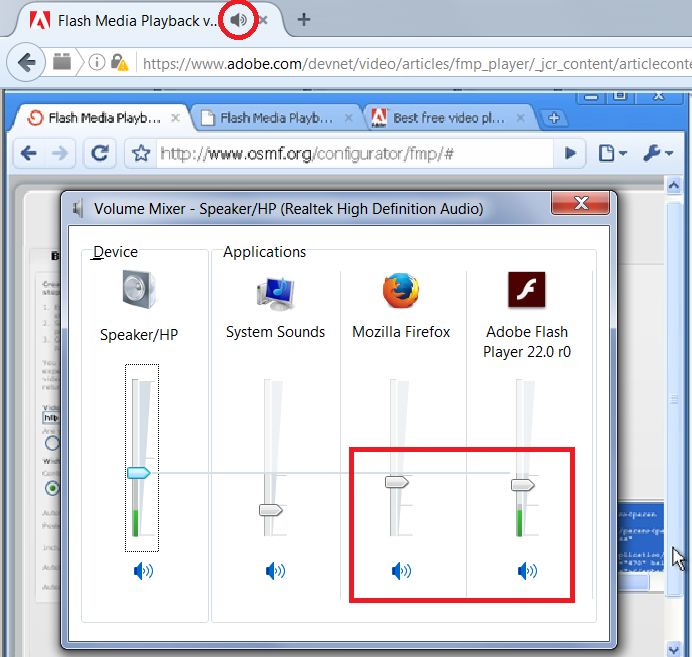
Task: Click the Speaker/HP volume slider handle
Action: pos(139,472)
